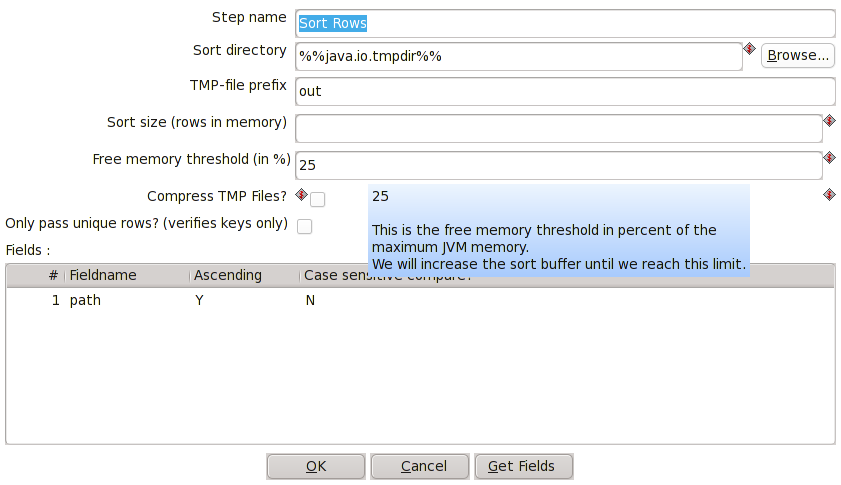Click the empty Sort size input
841x485 pixels.
click(559, 128)
